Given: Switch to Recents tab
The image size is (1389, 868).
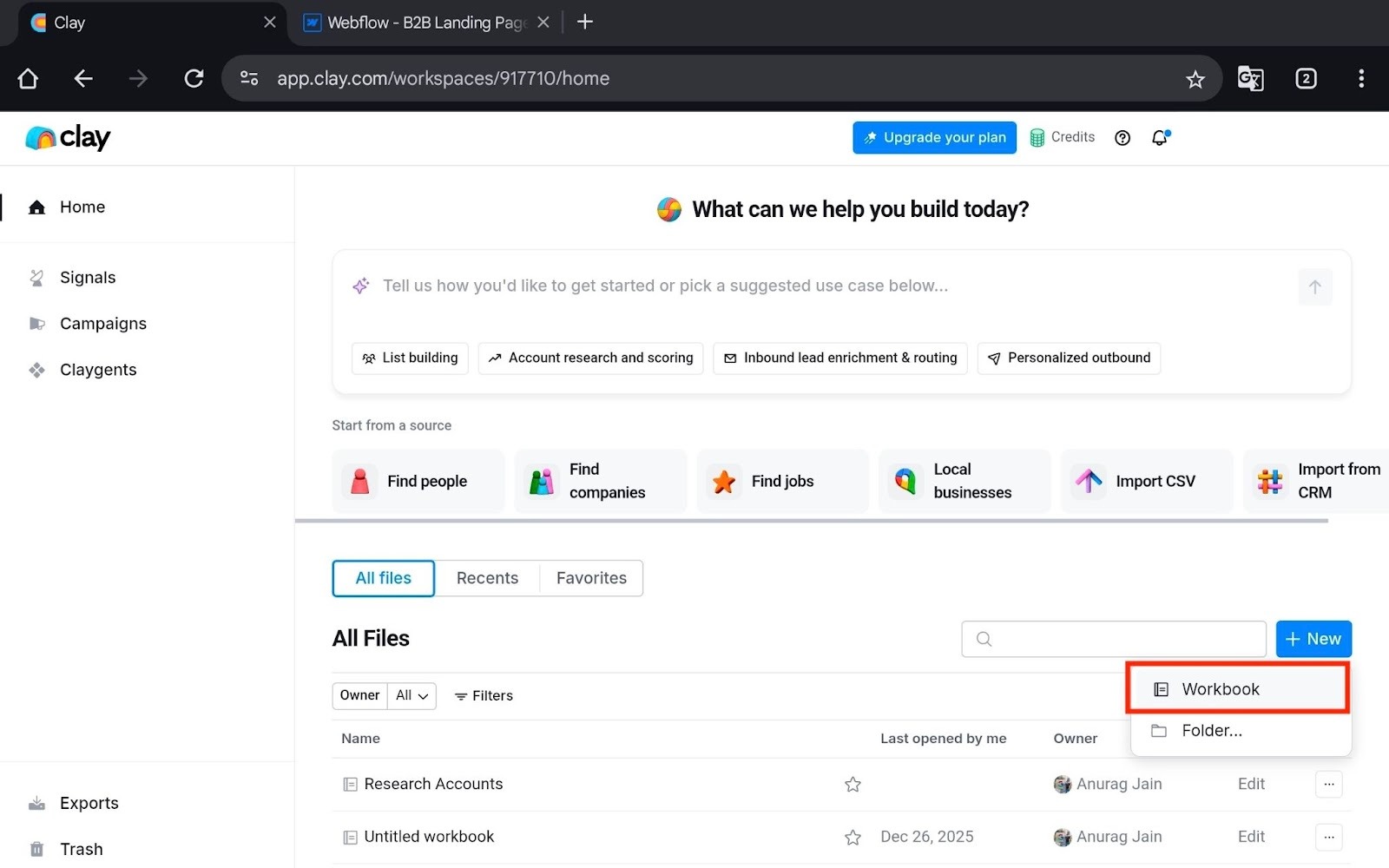Looking at the screenshot, I should click(x=487, y=578).
